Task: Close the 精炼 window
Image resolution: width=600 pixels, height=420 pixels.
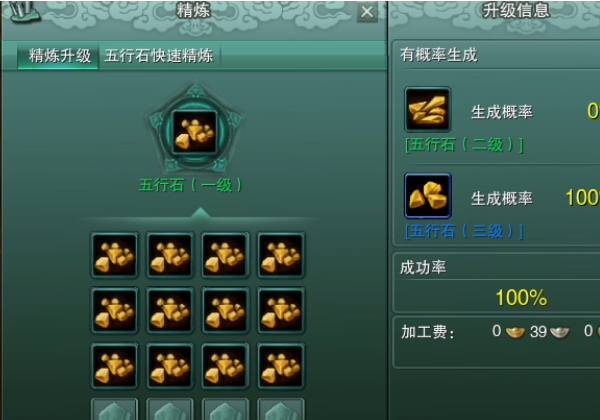Action: 367,12
